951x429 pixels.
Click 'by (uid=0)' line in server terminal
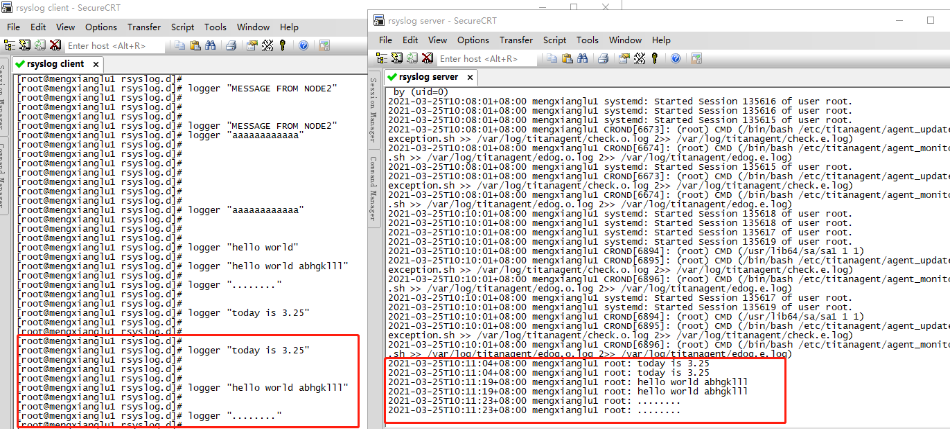(x=419, y=92)
